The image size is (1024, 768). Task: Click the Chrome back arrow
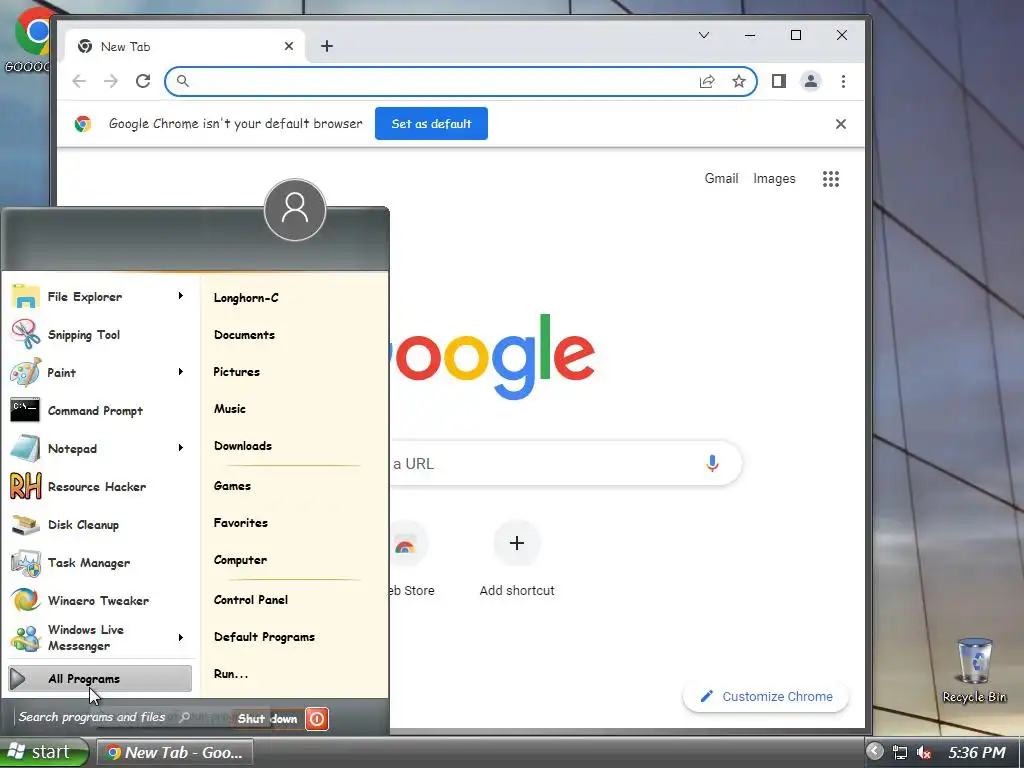coord(79,81)
